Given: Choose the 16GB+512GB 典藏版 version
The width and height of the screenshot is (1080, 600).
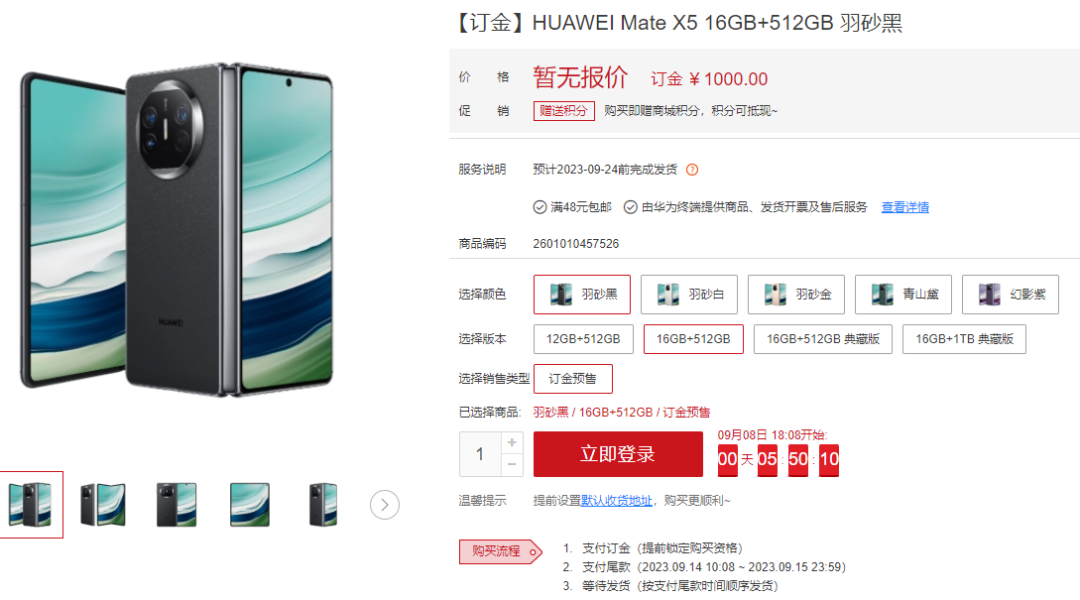Looking at the screenshot, I should point(823,339).
